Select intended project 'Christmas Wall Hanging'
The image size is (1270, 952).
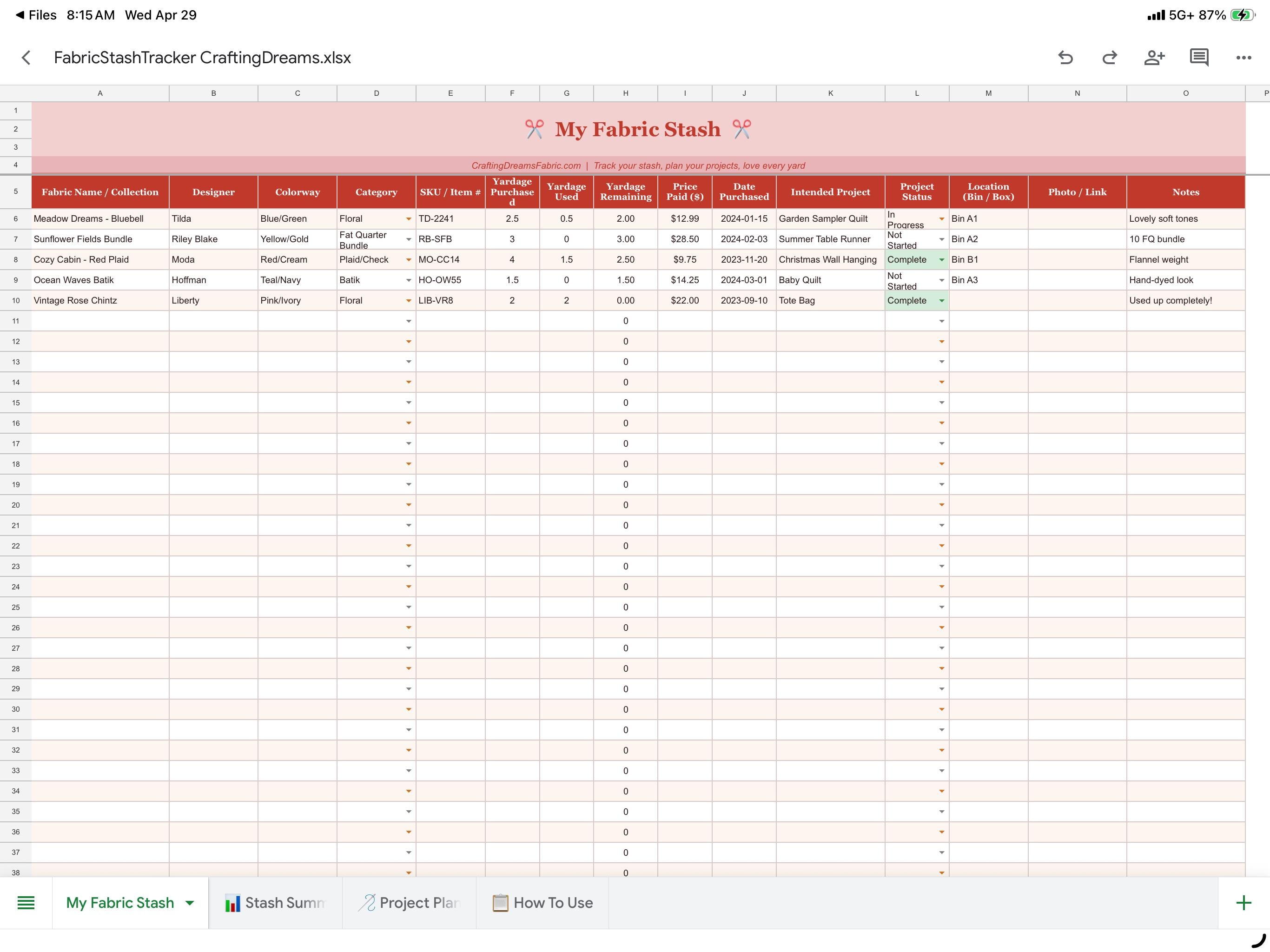coord(830,259)
